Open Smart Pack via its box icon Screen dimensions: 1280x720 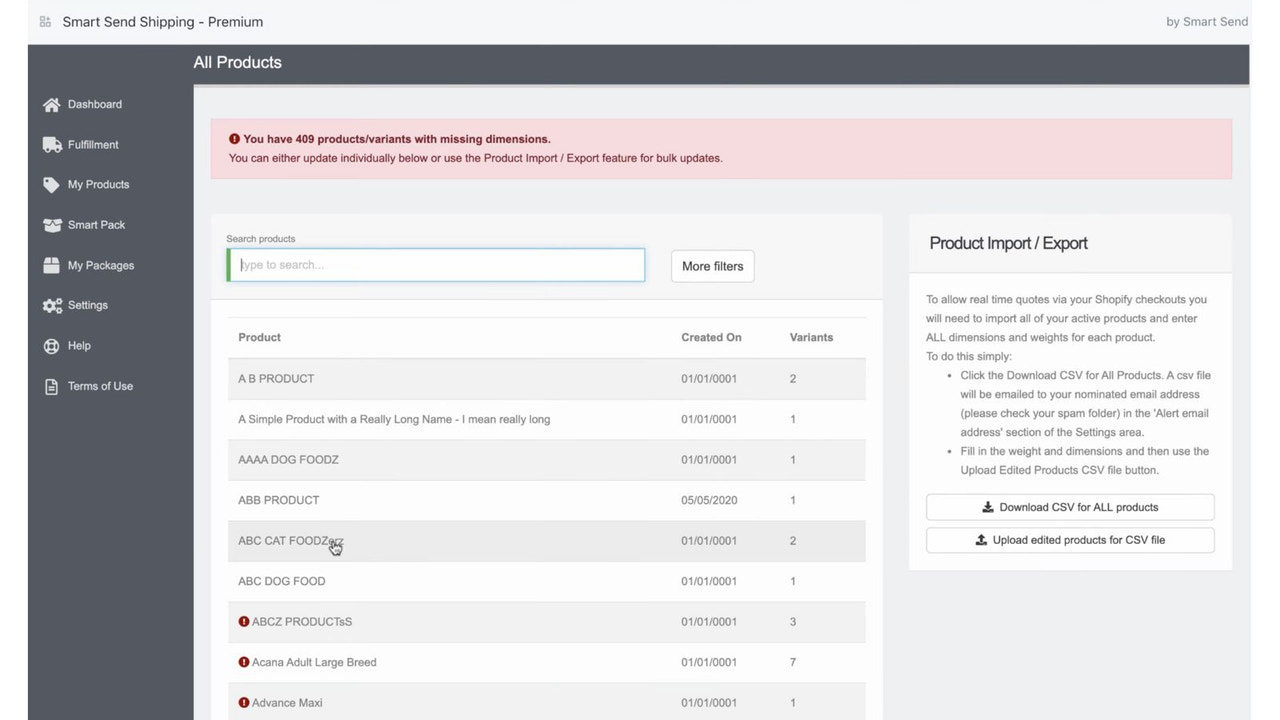click(x=52, y=225)
